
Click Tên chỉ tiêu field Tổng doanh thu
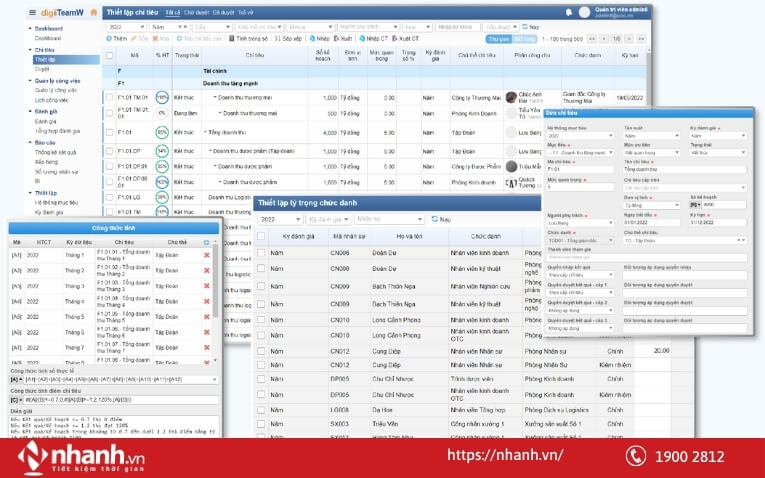685,170
